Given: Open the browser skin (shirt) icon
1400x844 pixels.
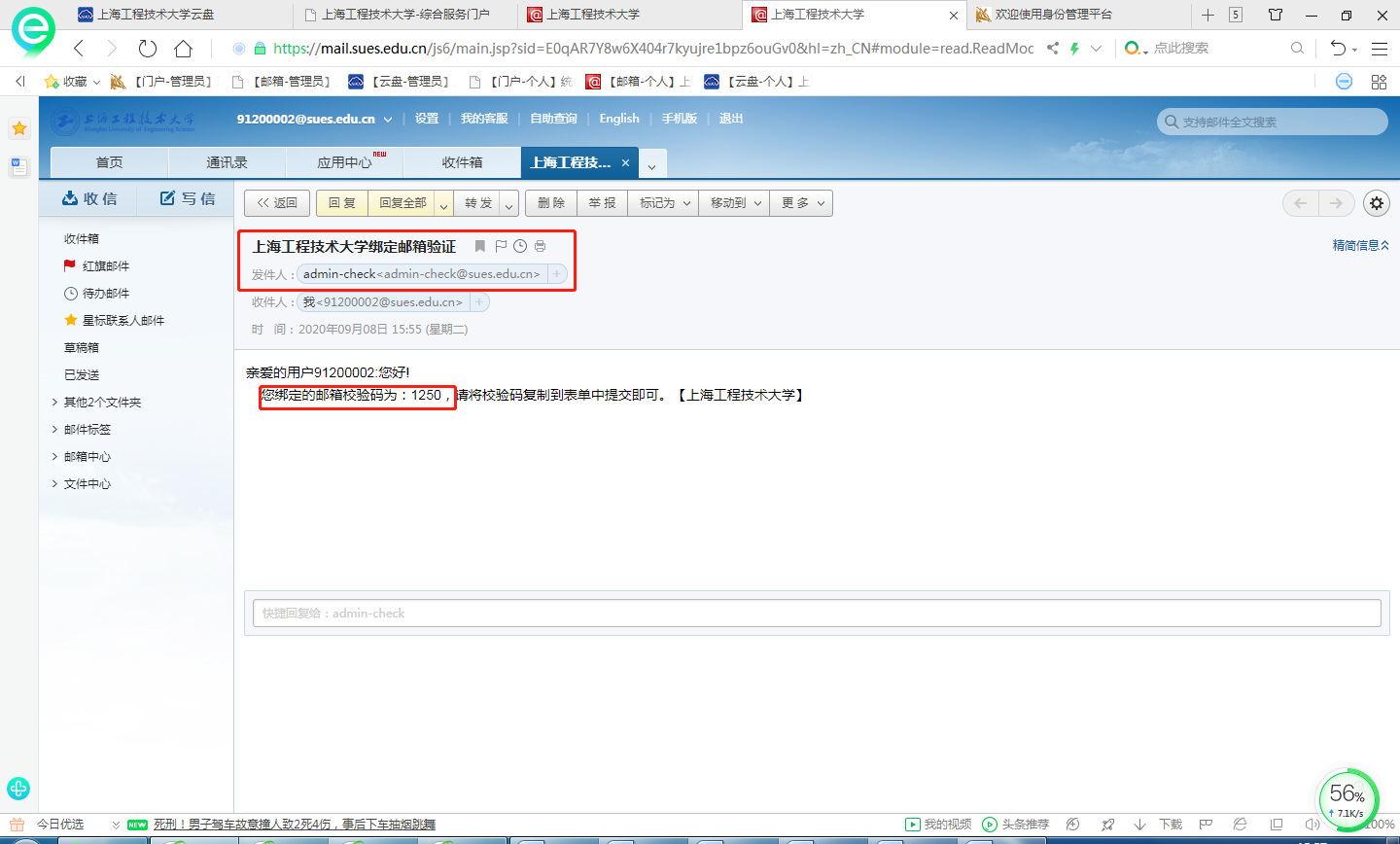Looking at the screenshot, I should (x=1276, y=15).
